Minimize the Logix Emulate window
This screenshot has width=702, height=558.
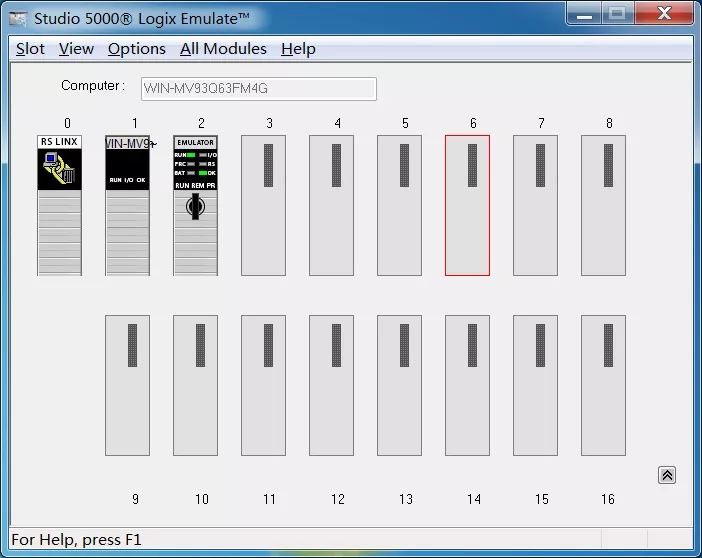[x=584, y=13]
